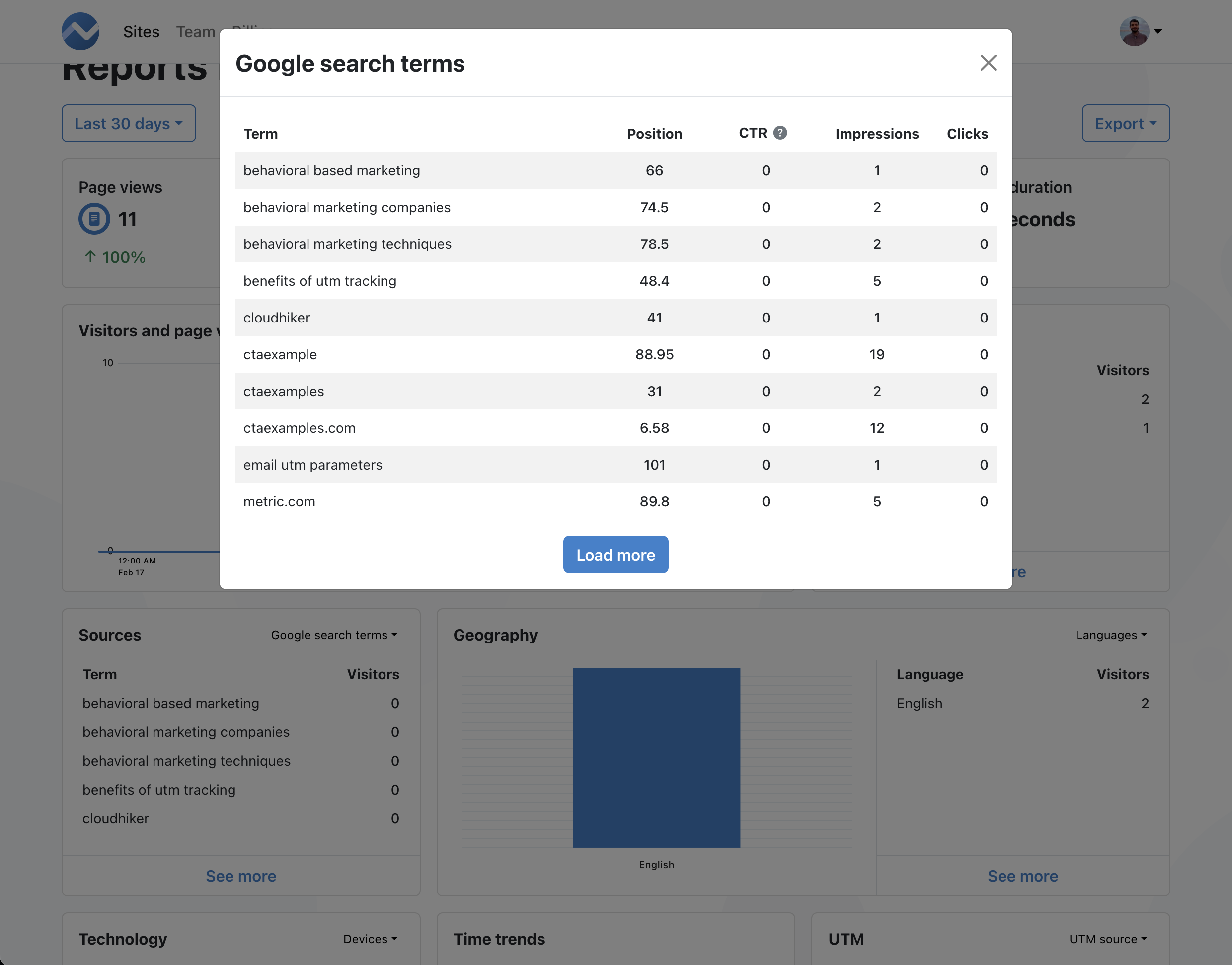Select Sites in the navigation bar

point(141,32)
